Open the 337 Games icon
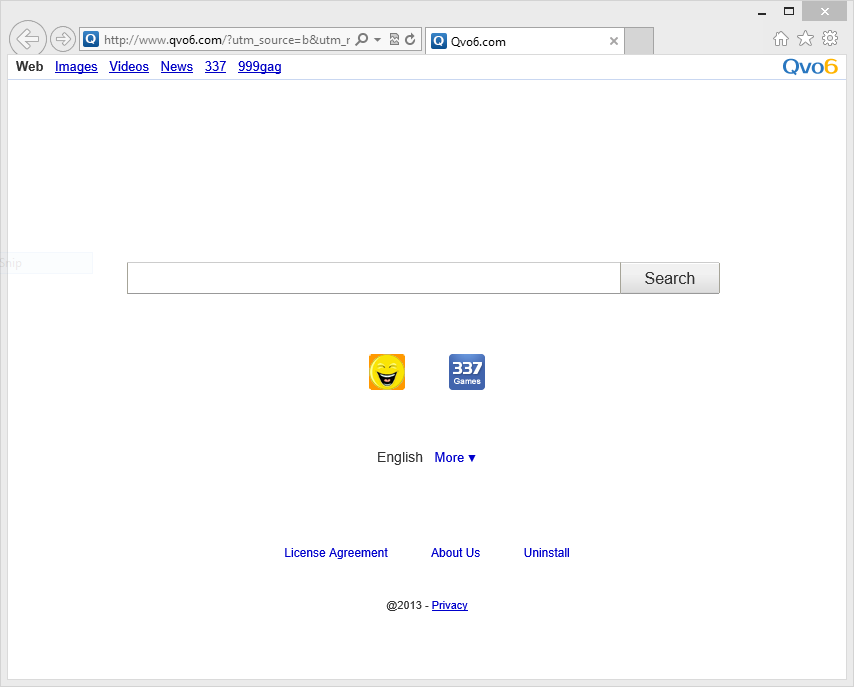The width and height of the screenshot is (854, 687). pyautogui.click(x=467, y=372)
